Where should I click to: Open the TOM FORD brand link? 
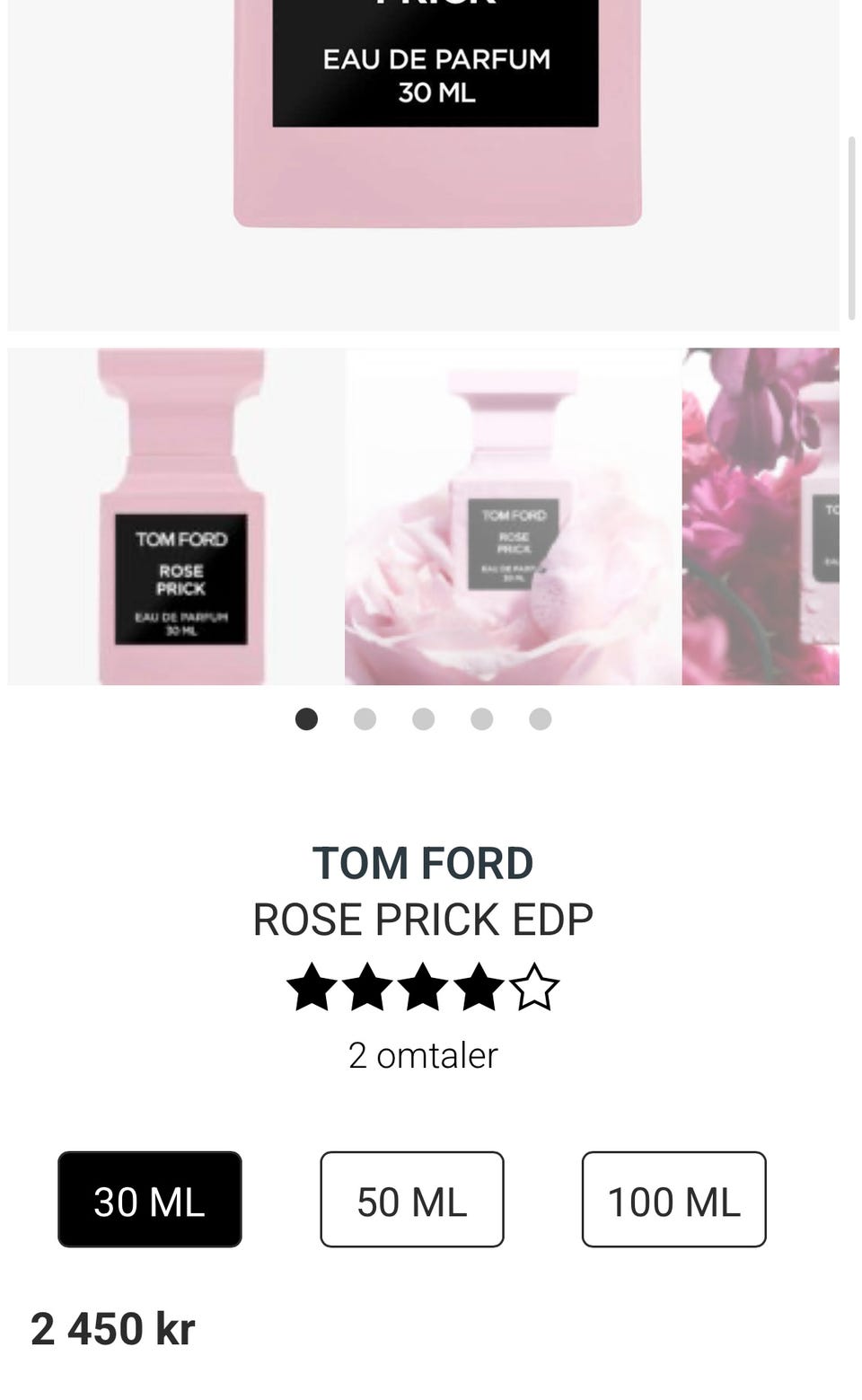(x=423, y=863)
